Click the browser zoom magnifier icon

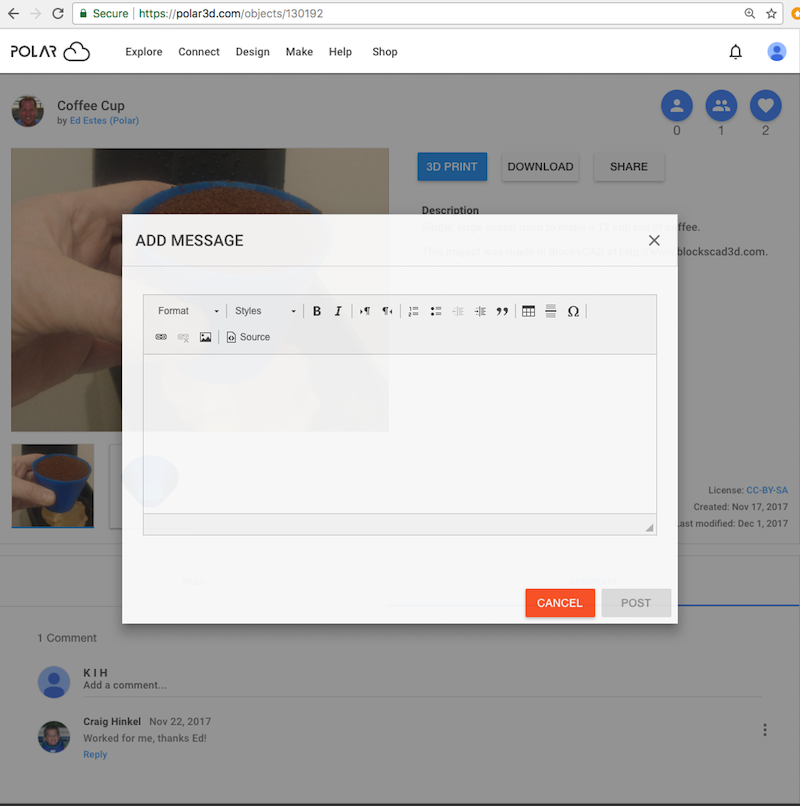click(750, 14)
